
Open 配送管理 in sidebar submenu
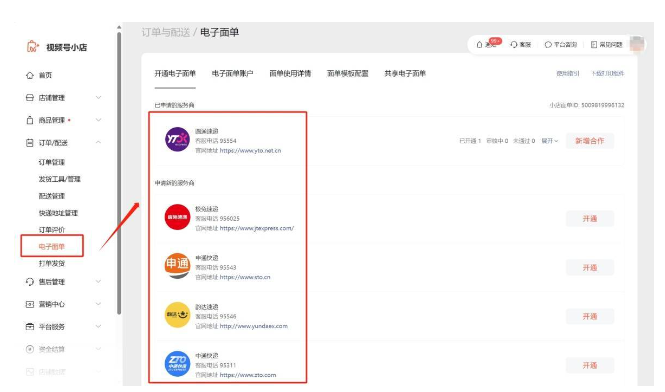(52, 196)
